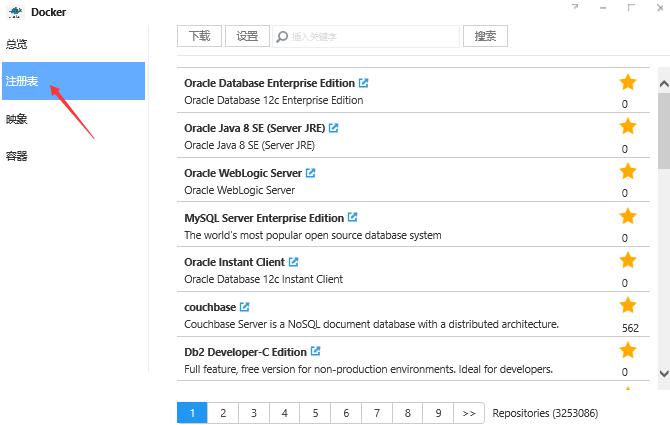Click star of Db2 Developer-C Edition row

click(628, 350)
